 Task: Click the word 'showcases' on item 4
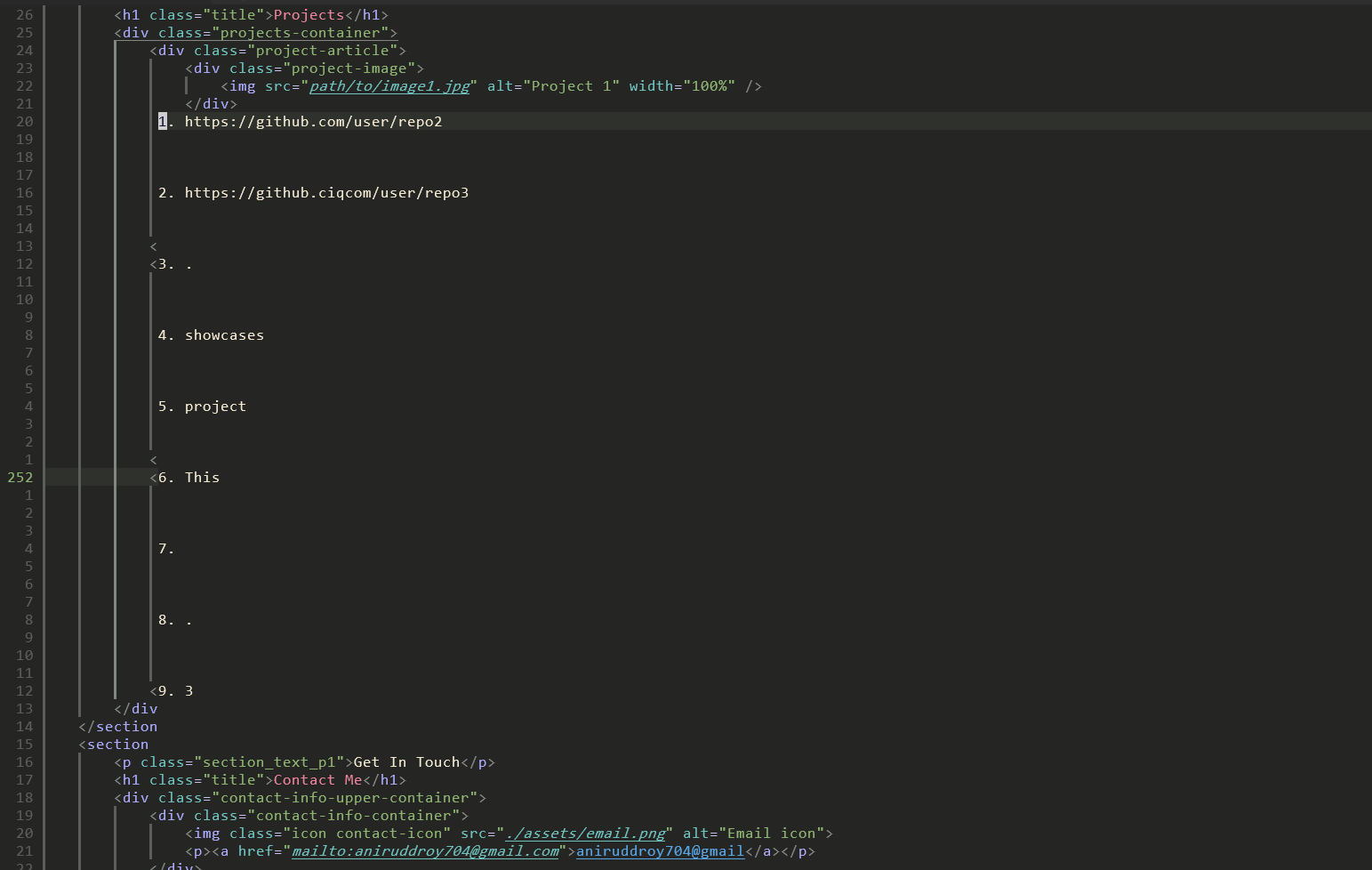coord(224,335)
